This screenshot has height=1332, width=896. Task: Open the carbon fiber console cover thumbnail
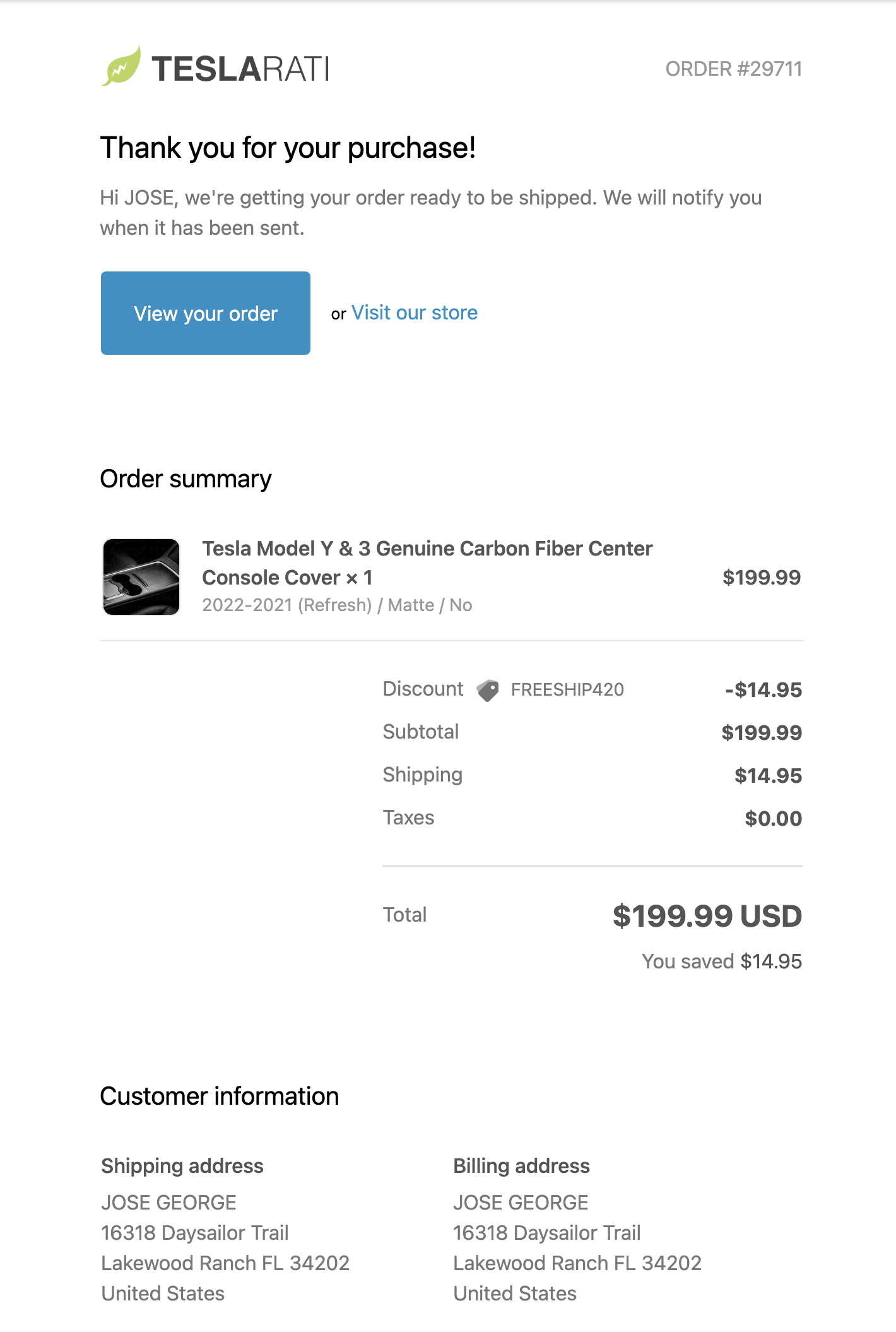click(141, 576)
